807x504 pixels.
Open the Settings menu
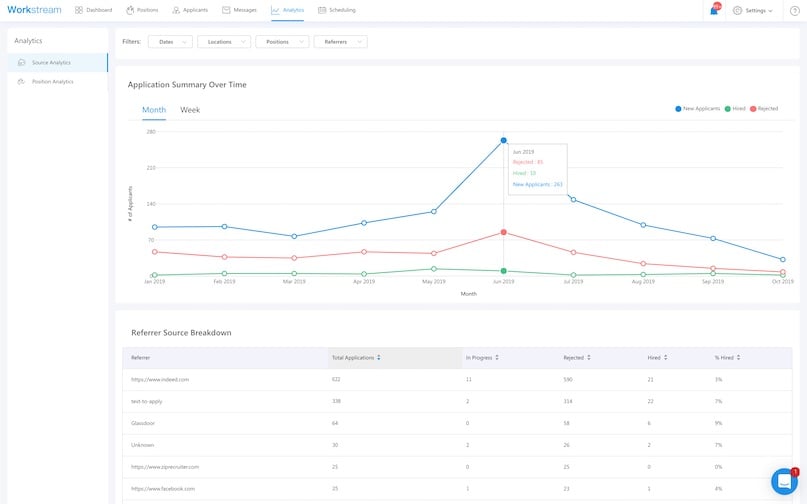tap(755, 10)
